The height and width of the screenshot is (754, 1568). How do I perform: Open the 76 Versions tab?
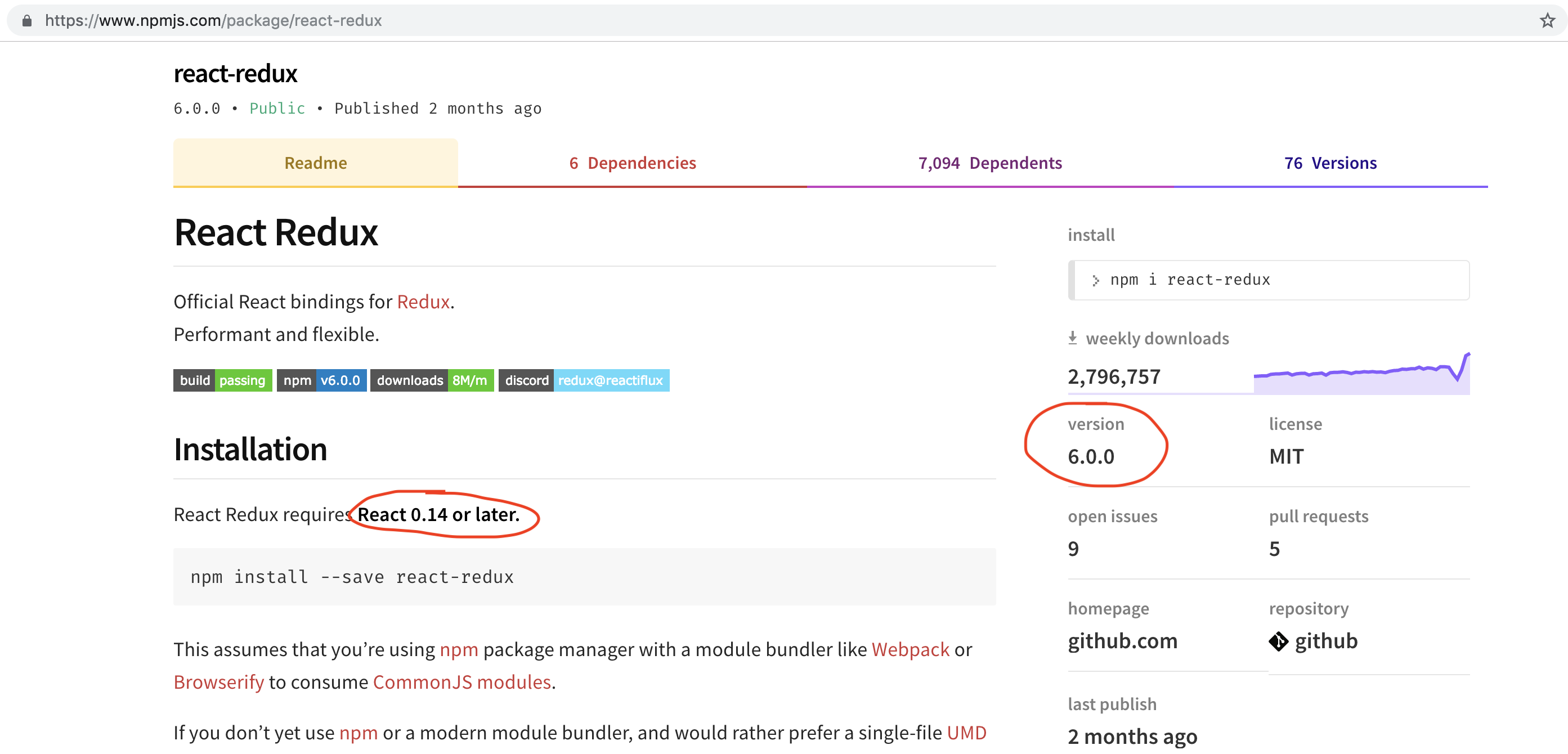pyautogui.click(x=1330, y=163)
